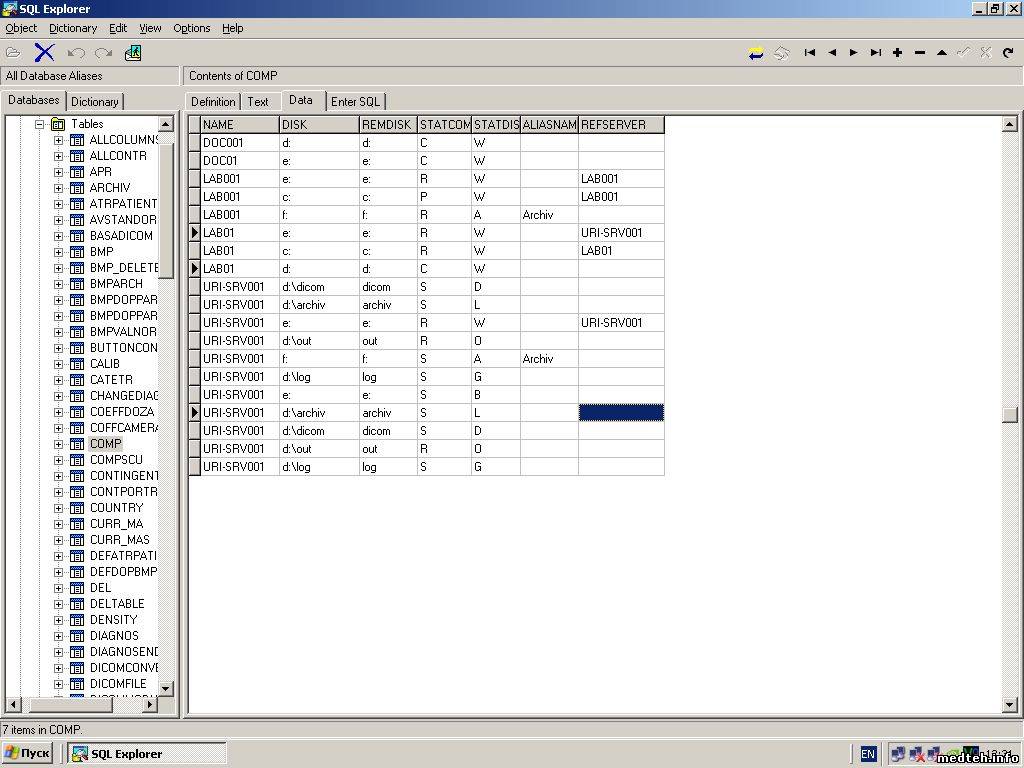Switch to the Enter SQL tab
Image resolution: width=1024 pixels, height=768 pixels.
click(x=355, y=101)
